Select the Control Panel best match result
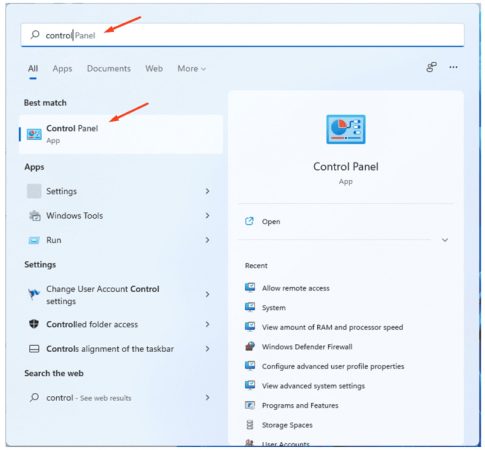 coord(121,134)
